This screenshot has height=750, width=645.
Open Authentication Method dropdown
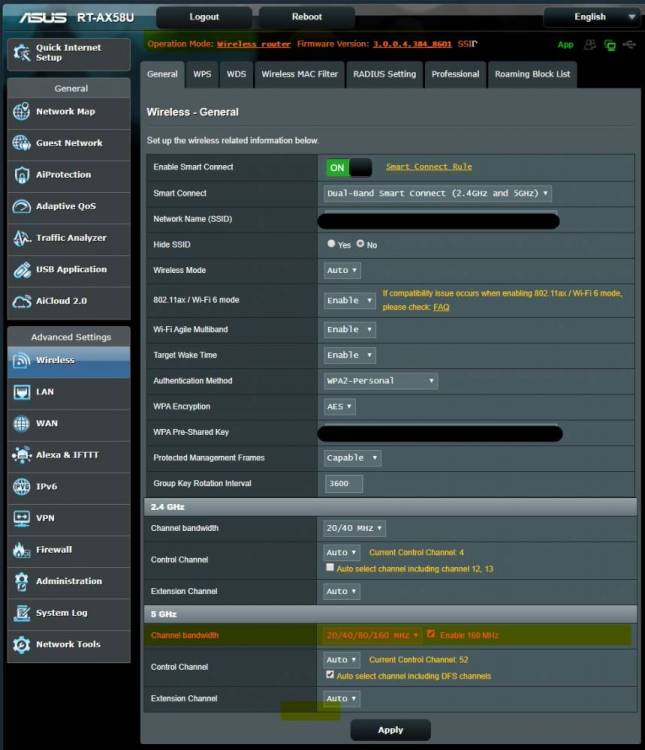tap(381, 381)
